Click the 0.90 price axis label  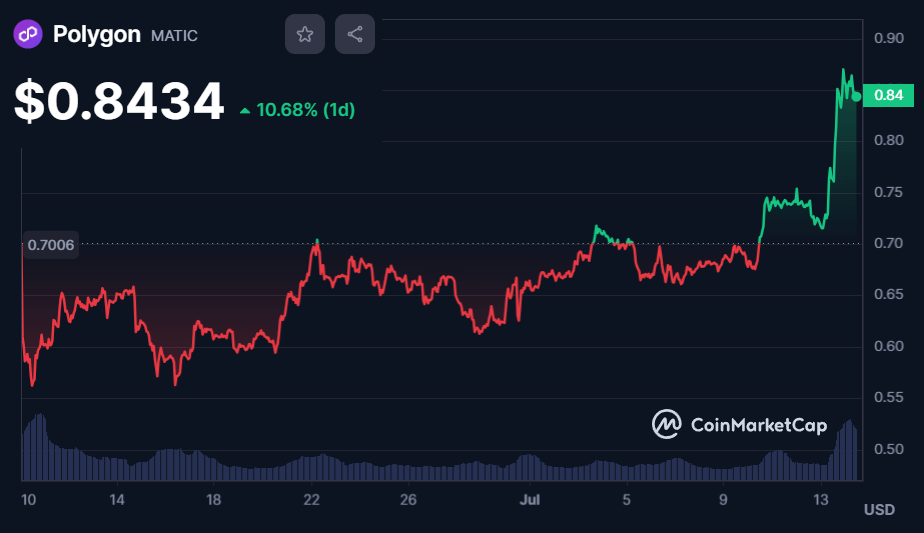(888, 38)
